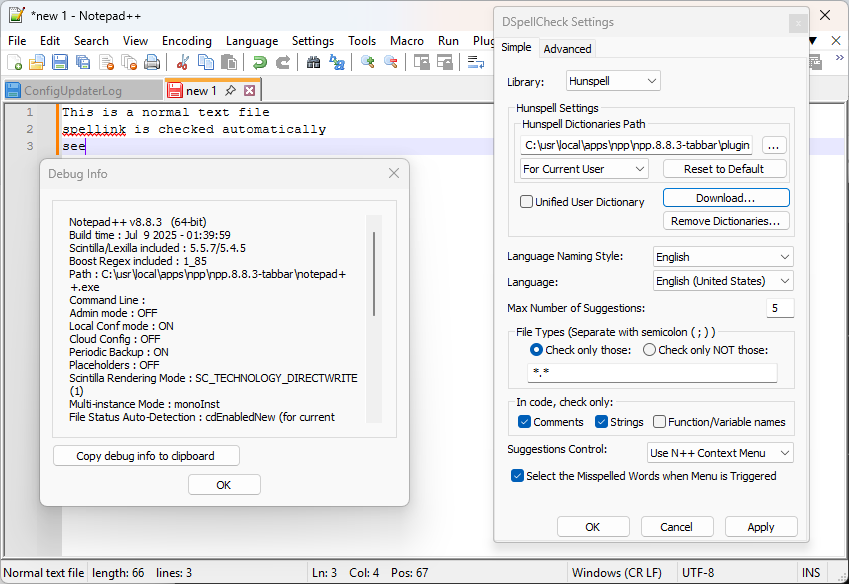Click the toolbar overflow chevron at far right
The image size is (849, 584).
pyautogui.click(x=839, y=57)
